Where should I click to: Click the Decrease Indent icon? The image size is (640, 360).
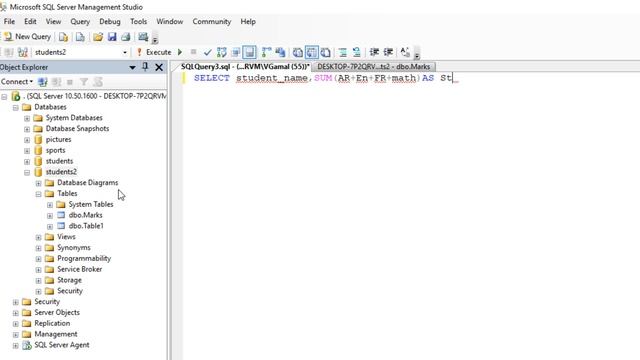[374, 52]
